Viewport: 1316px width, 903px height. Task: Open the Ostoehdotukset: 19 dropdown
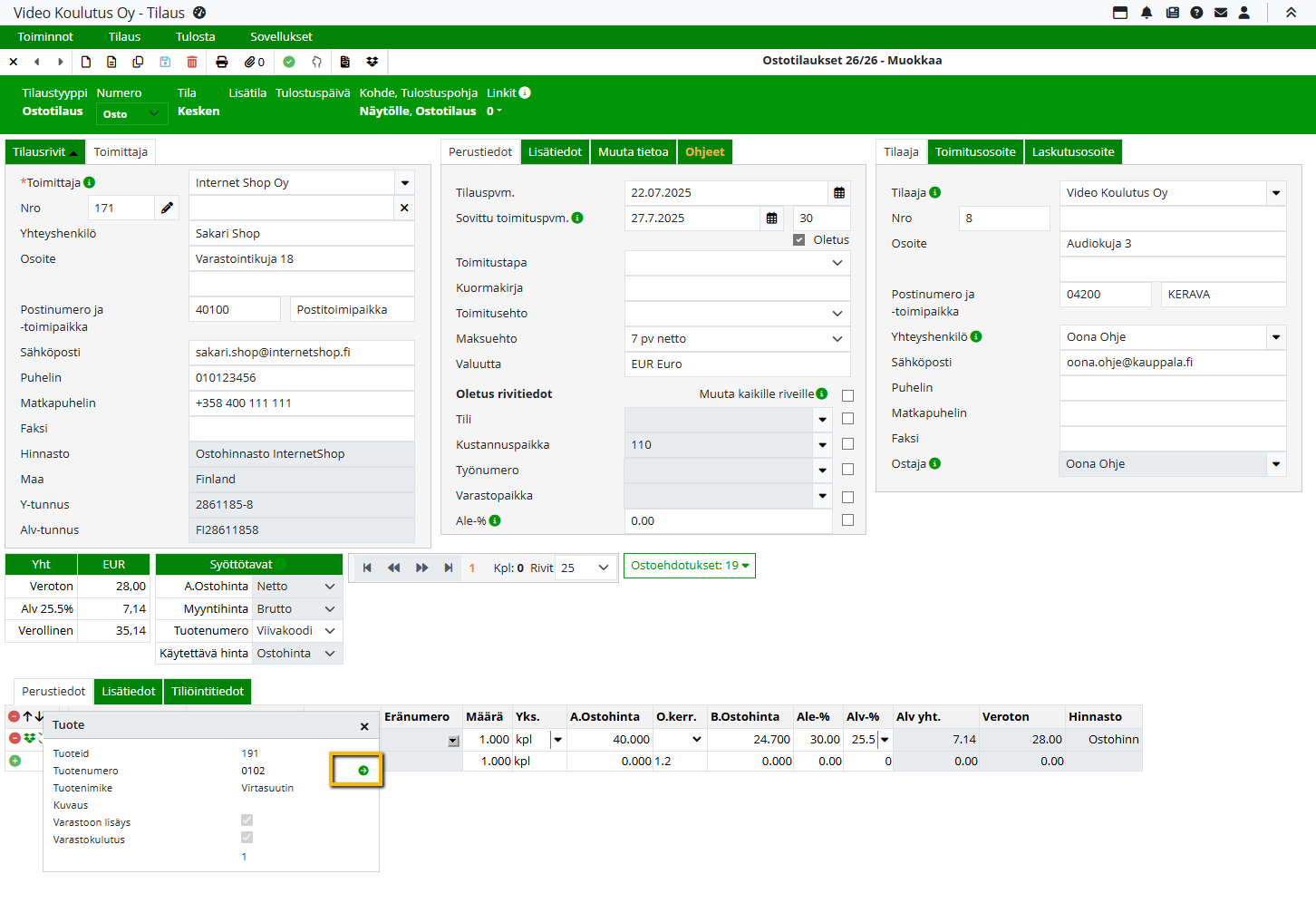tap(689, 566)
